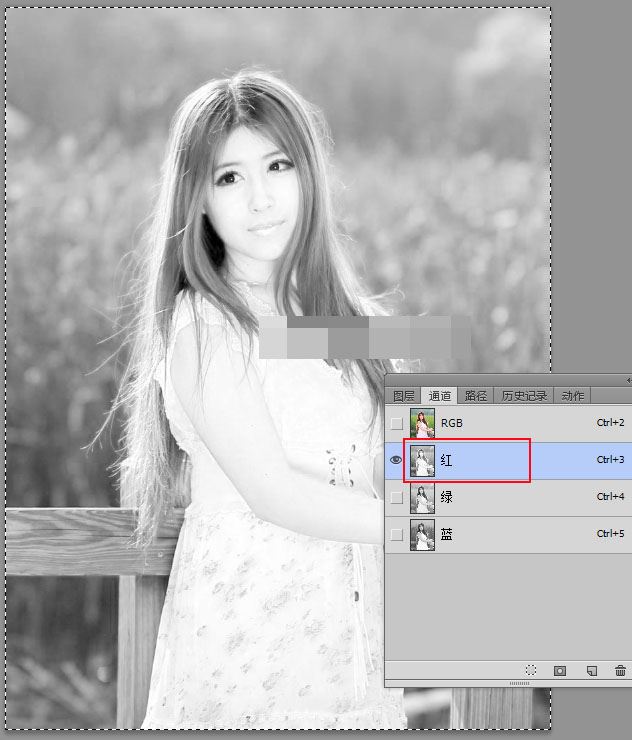Select the 红 channel name
The image size is (632, 740).
[x=447, y=460]
